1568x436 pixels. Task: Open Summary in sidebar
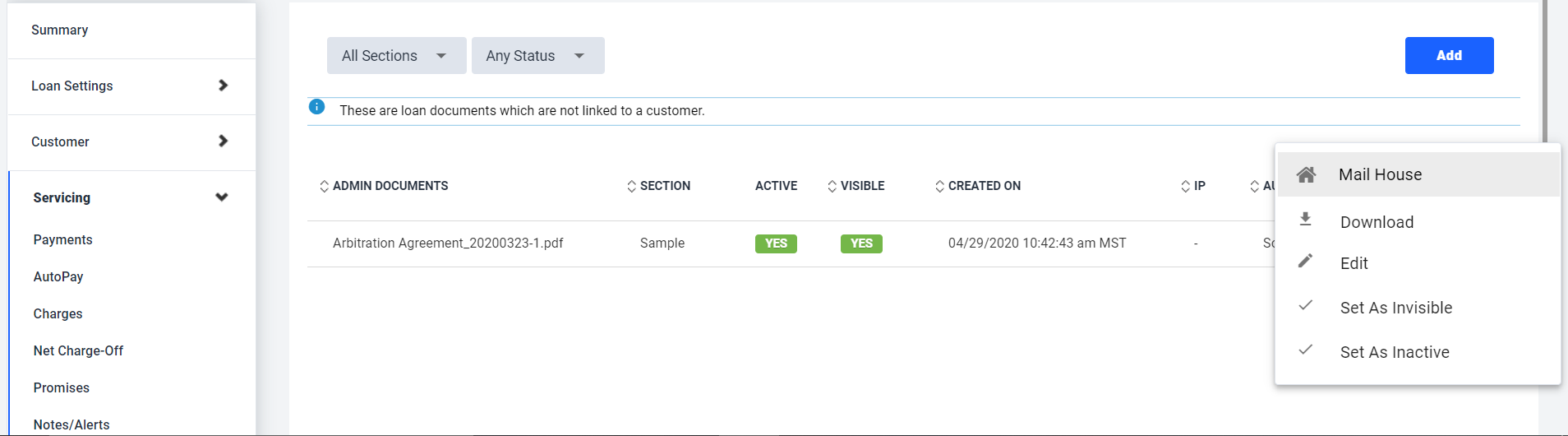pyautogui.click(x=60, y=30)
